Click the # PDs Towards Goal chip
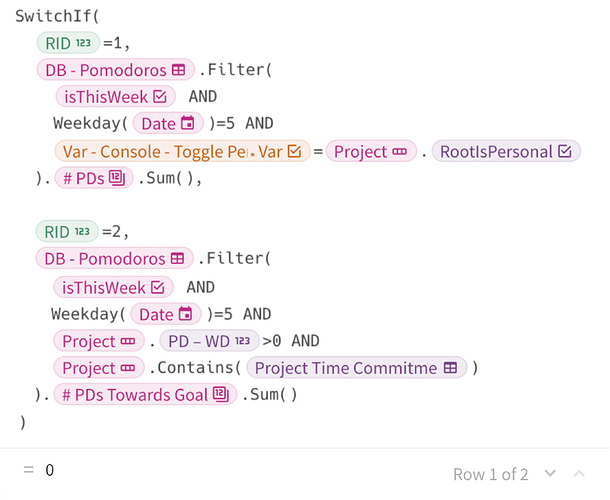Screen dimensions: 610x500 pyautogui.click(x=145, y=395)
